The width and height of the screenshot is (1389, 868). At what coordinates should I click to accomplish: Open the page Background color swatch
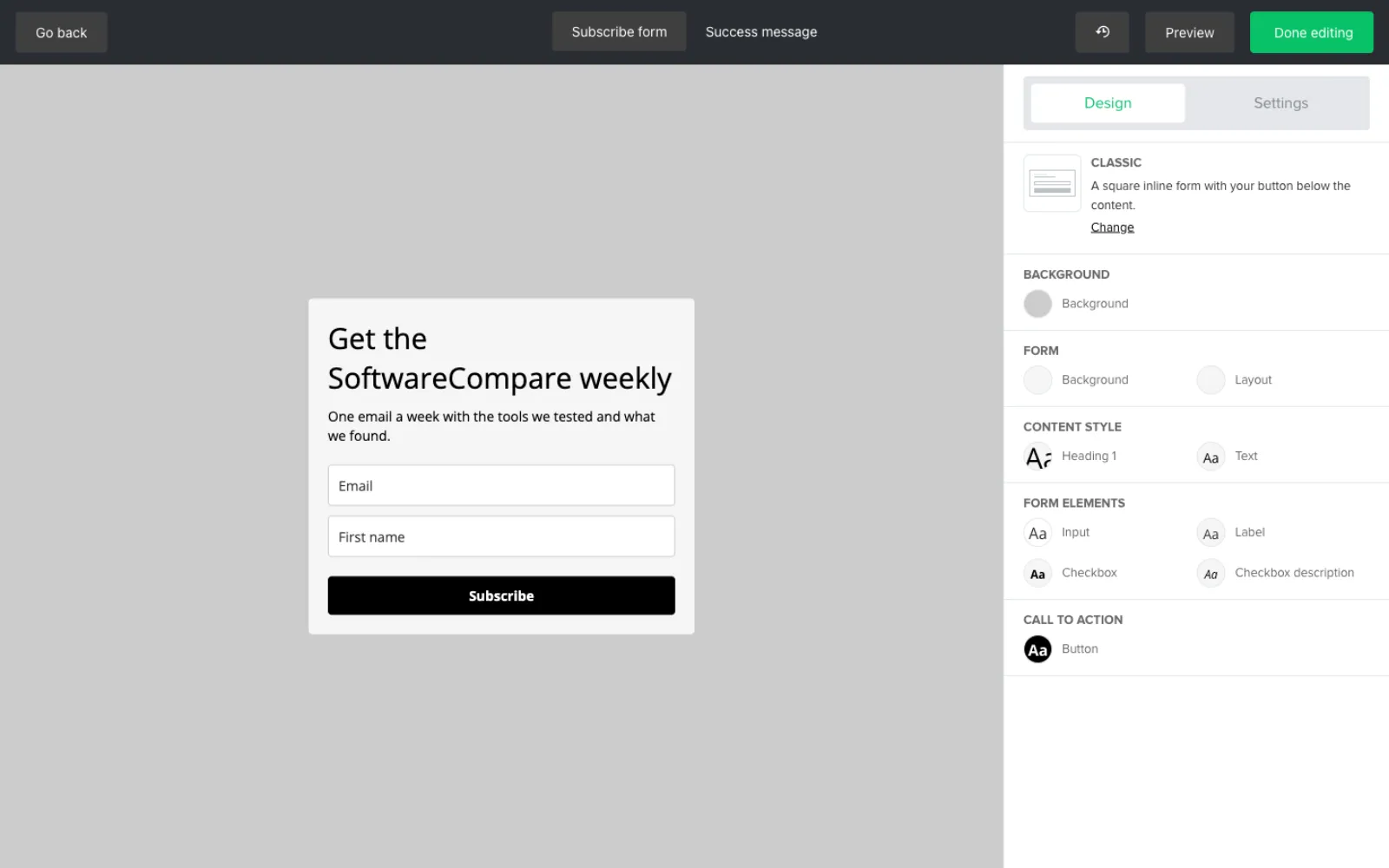(x=1037, y=304)
